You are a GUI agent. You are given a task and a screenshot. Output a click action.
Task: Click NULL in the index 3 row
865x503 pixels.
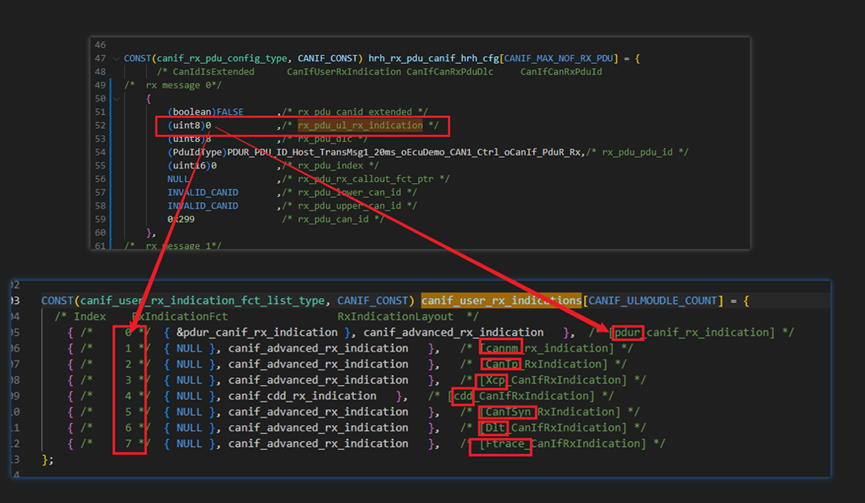[189, 381]
